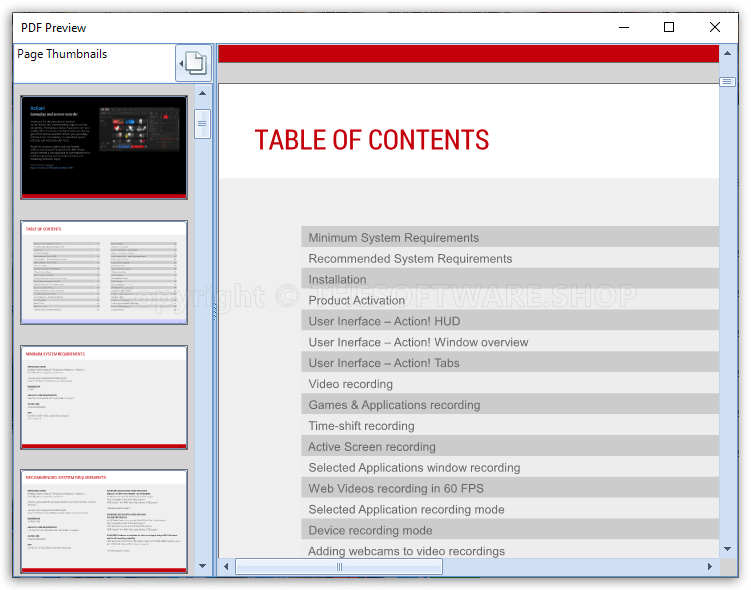751x590 pixels.
Task: Open the Device recording mode entry
Action: pyautogui.click(x=510, y=531)
